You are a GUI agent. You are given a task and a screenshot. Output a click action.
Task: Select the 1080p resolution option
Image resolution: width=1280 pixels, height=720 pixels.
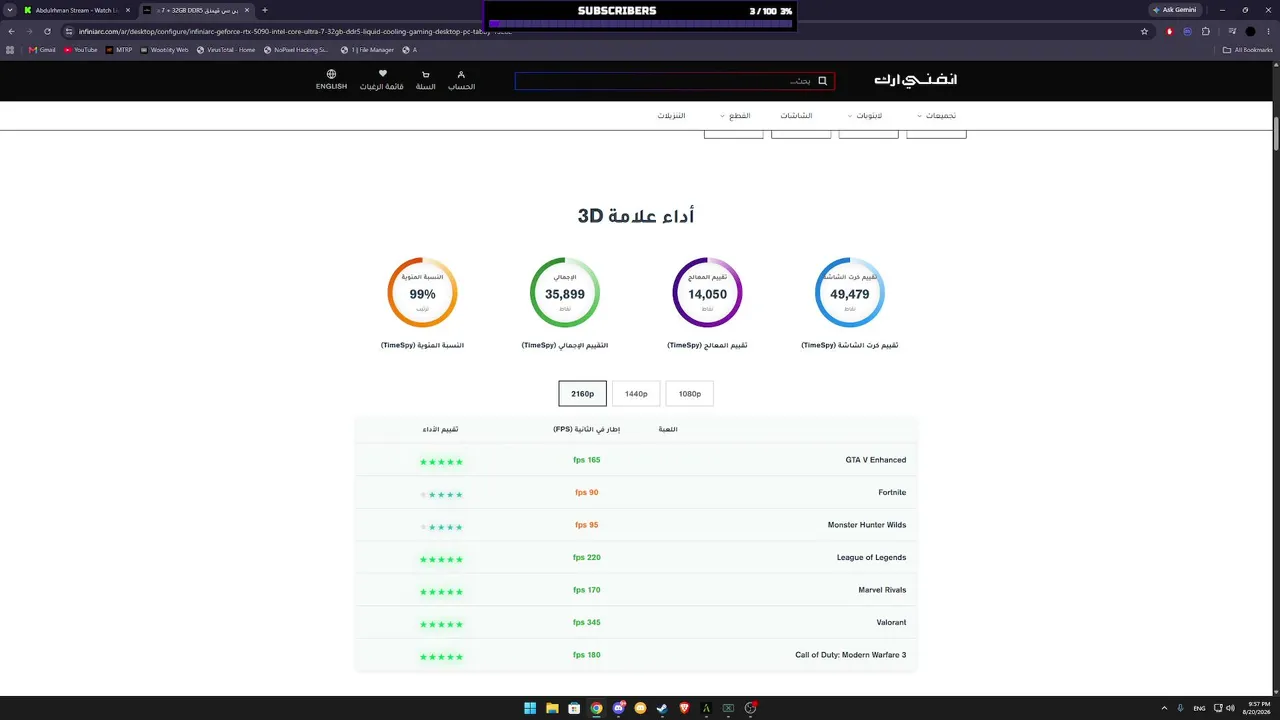(690, 394)
